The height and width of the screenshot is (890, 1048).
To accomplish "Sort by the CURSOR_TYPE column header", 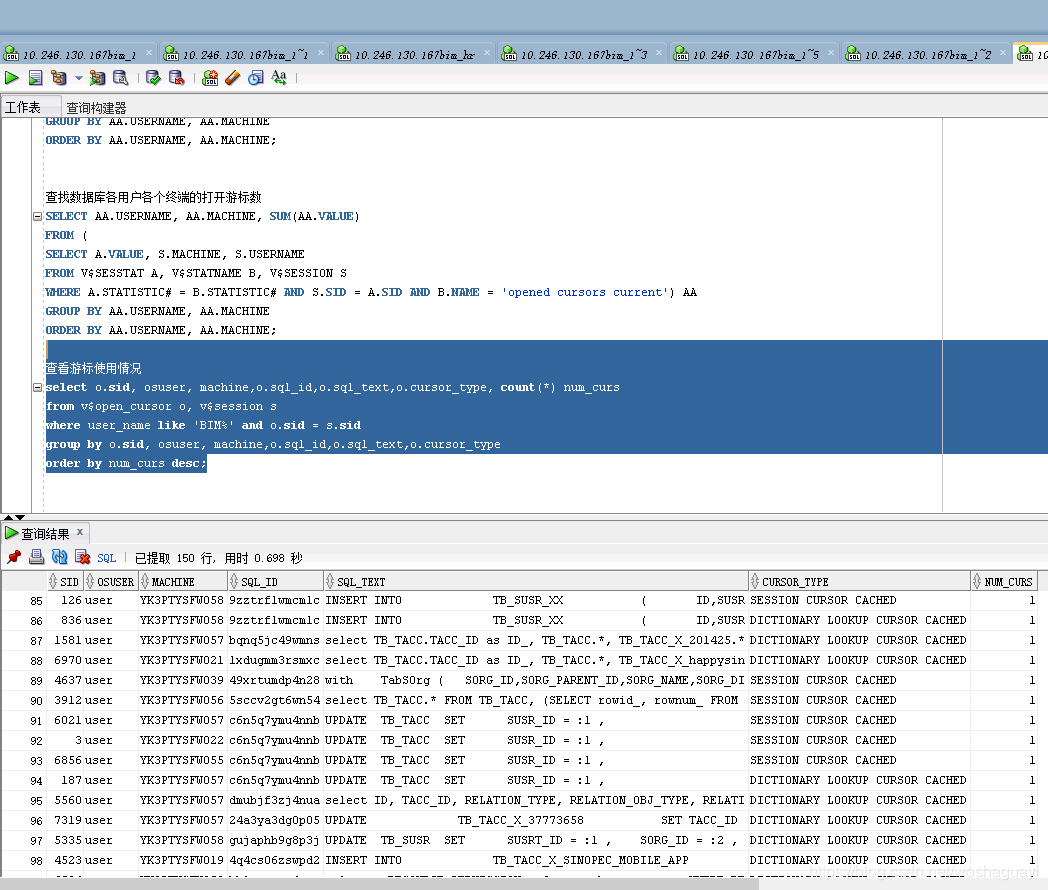I will (860, 582).
